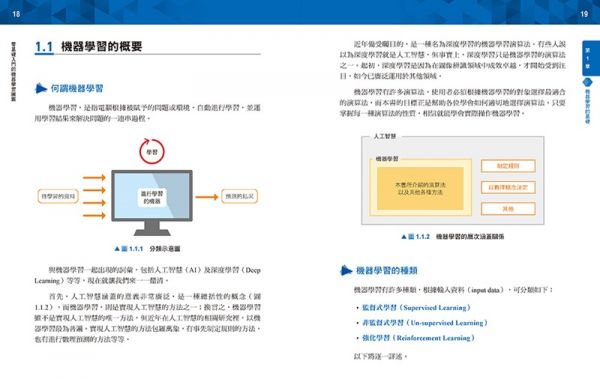Viewport: 600px width, 379px height.
Task: Click the blue hexagon icon on chapter tab
Action: click(588, 82)
